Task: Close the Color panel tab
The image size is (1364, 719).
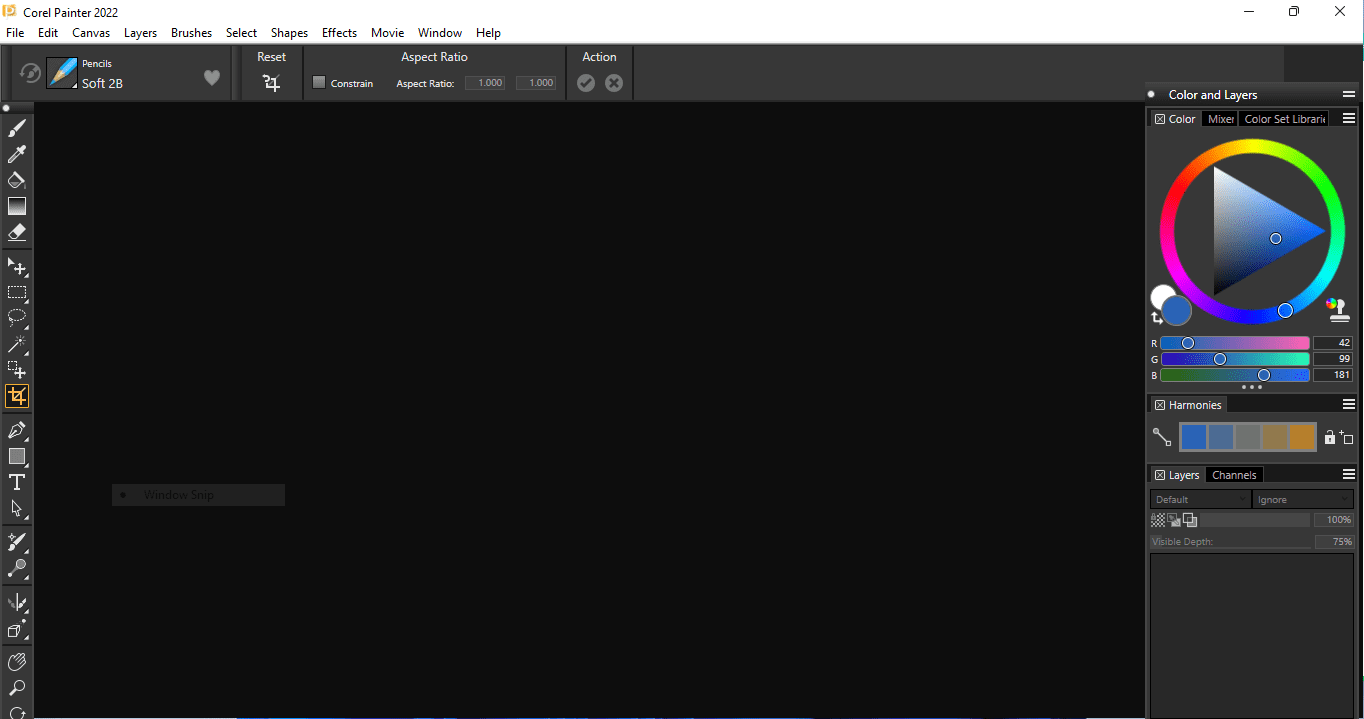Action: pos(1159,119)
